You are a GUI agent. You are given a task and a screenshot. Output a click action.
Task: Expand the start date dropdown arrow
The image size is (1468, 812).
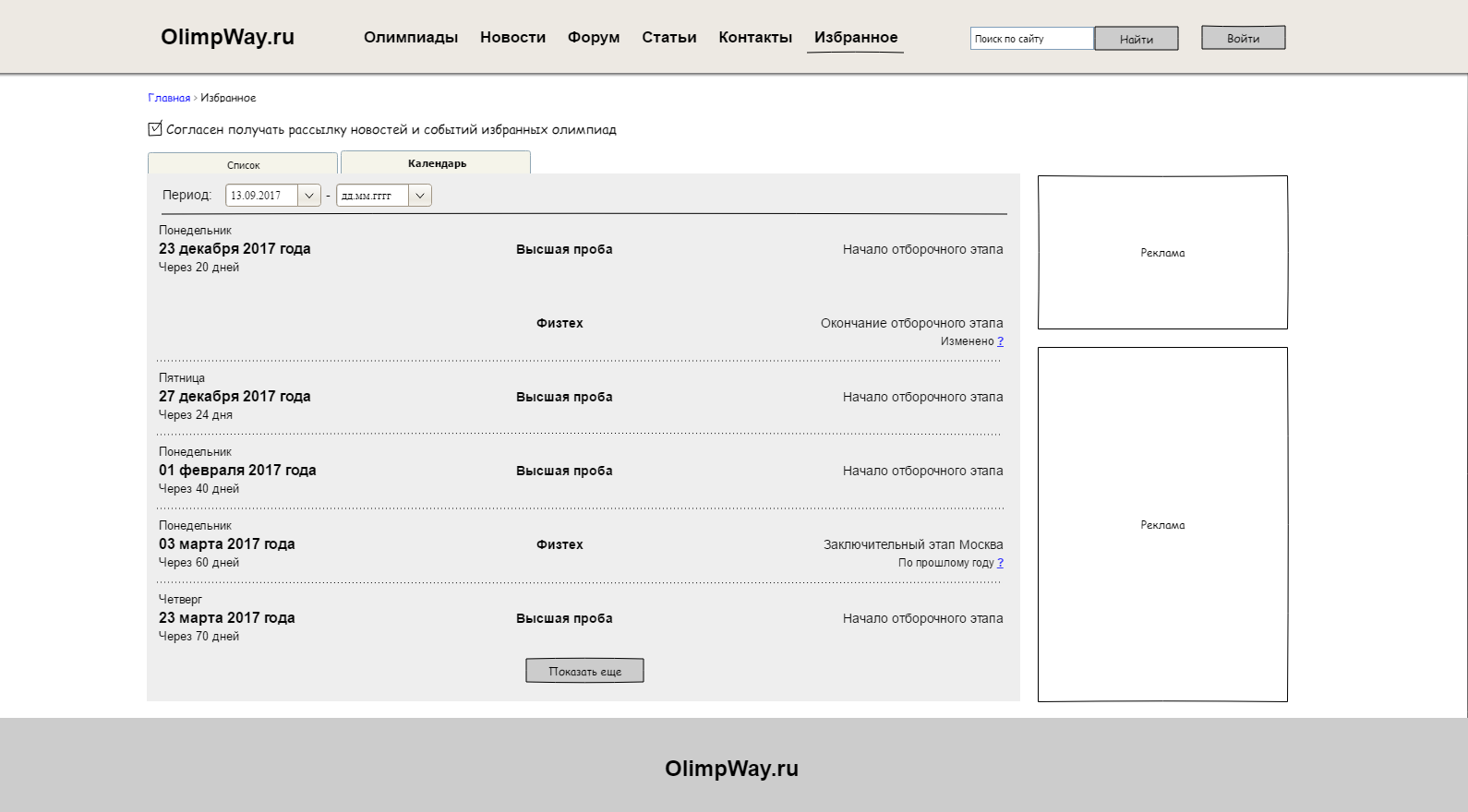coord(309,196)
